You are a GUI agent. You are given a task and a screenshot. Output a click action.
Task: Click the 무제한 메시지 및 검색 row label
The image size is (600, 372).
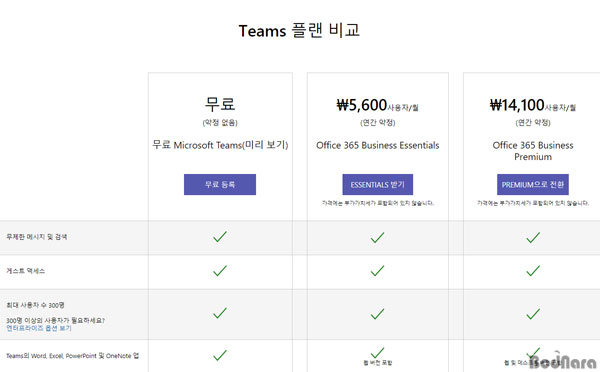(36, 237)
